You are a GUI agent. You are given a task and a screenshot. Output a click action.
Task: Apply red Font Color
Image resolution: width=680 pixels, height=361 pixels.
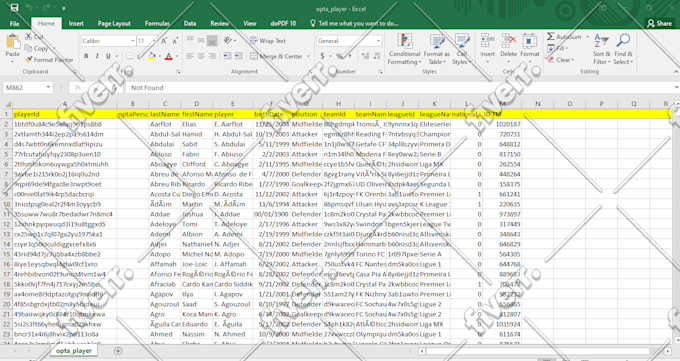point(169,56)
